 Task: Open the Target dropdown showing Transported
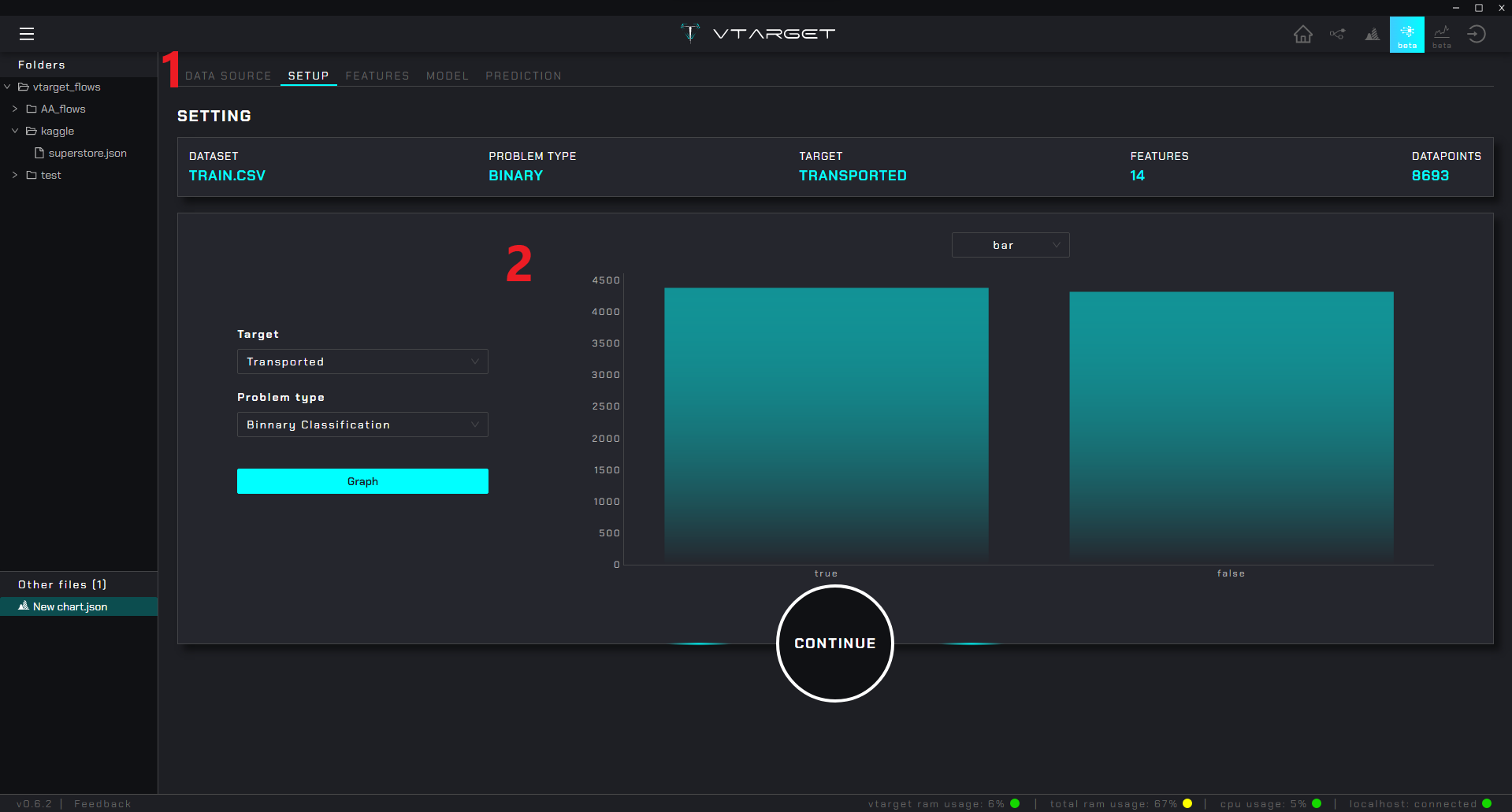(362, 362)
